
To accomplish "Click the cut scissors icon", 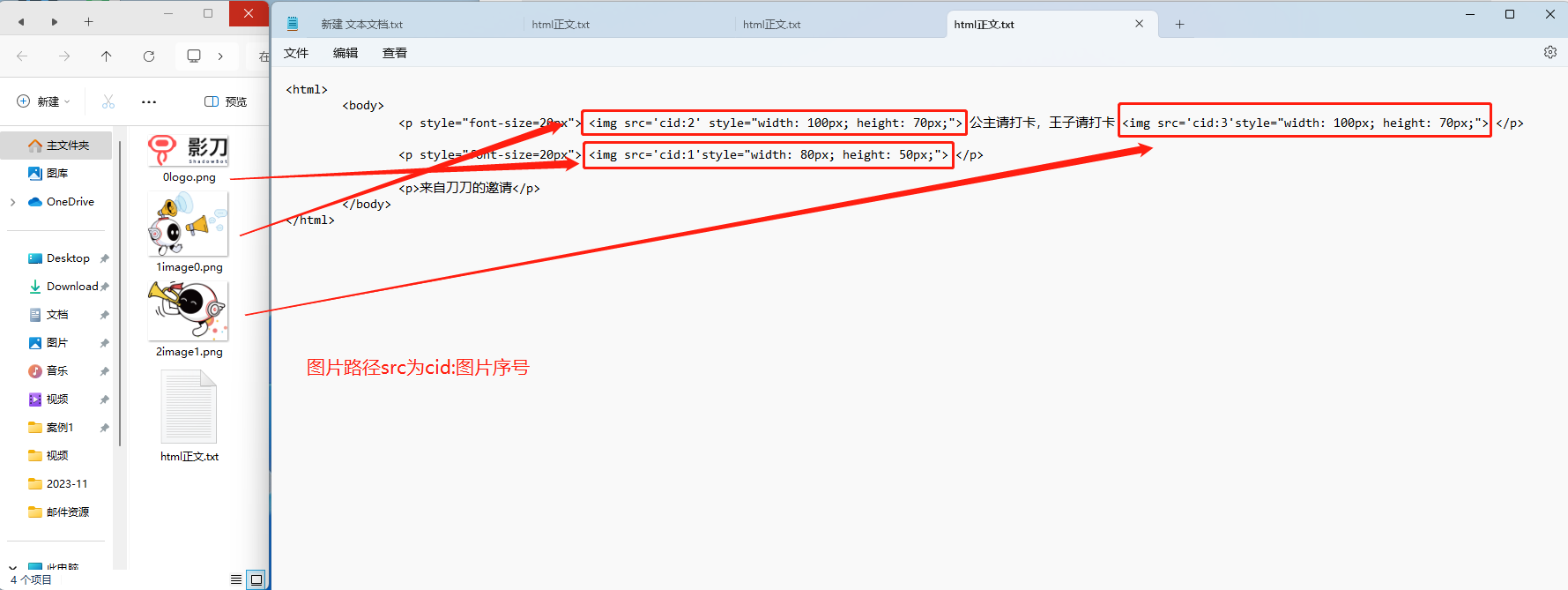I will click(x=108, y=101).
